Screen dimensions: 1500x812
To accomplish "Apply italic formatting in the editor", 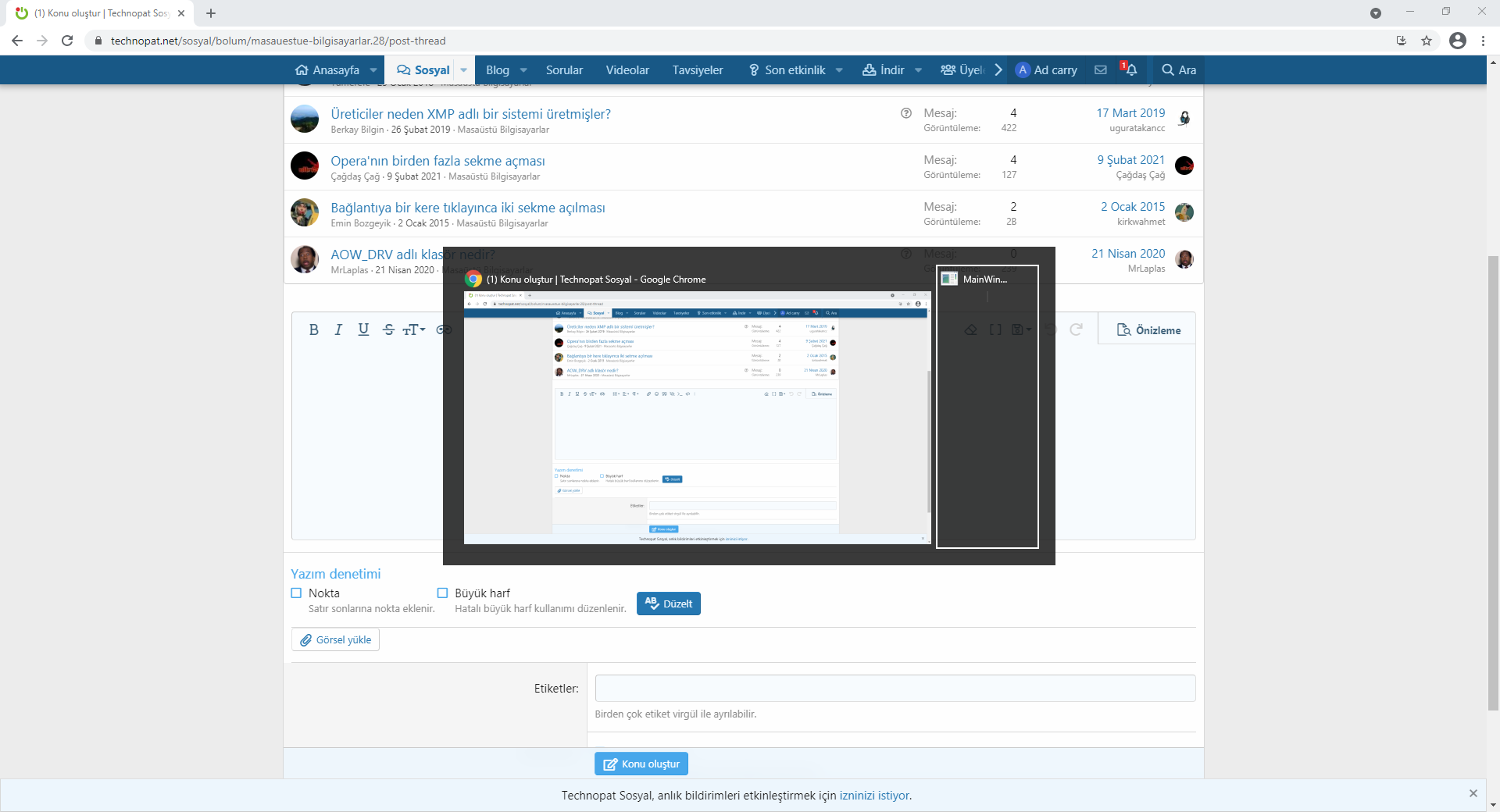I will 338,329.
